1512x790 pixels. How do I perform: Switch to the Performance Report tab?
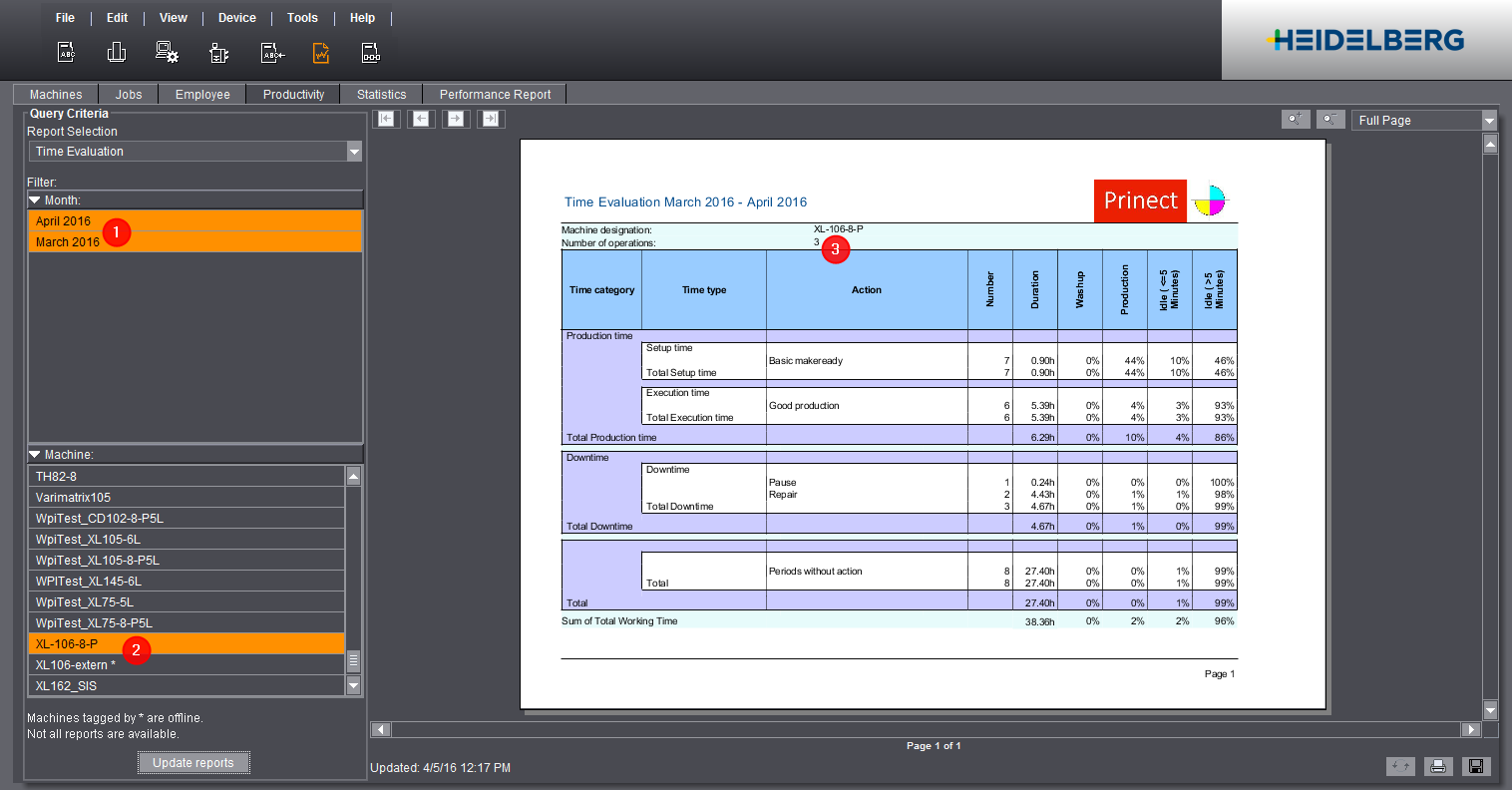(x=495, y=94)
